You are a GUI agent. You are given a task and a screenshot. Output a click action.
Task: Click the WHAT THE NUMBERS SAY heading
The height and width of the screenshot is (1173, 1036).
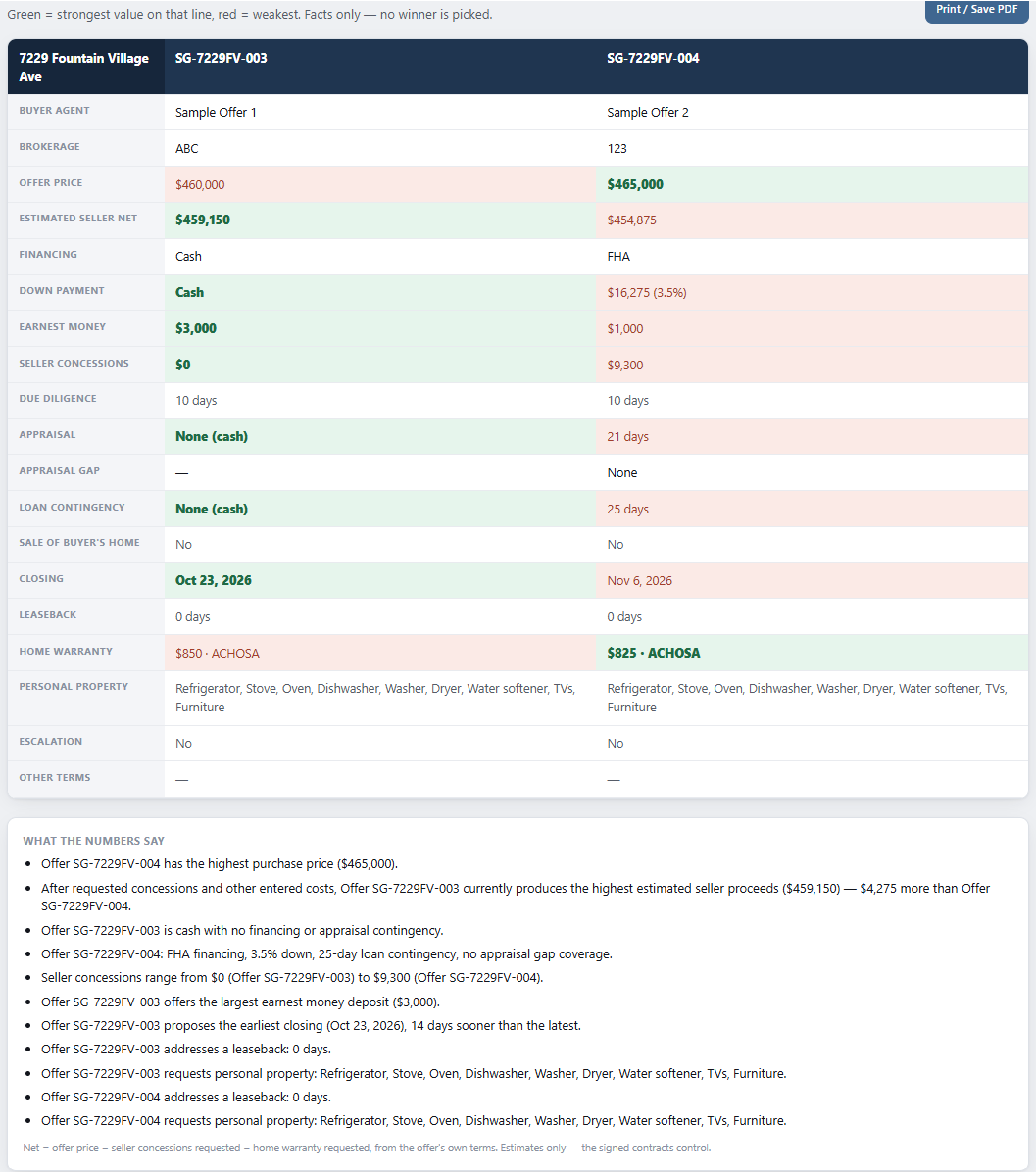tap(93, 841)
